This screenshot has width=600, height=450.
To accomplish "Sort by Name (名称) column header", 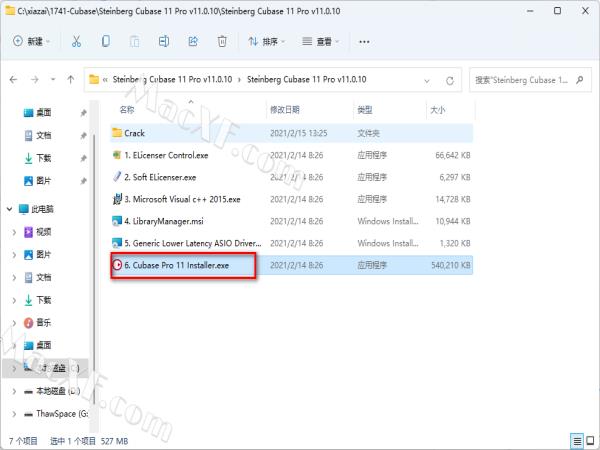I will click(x=127, y=110).
